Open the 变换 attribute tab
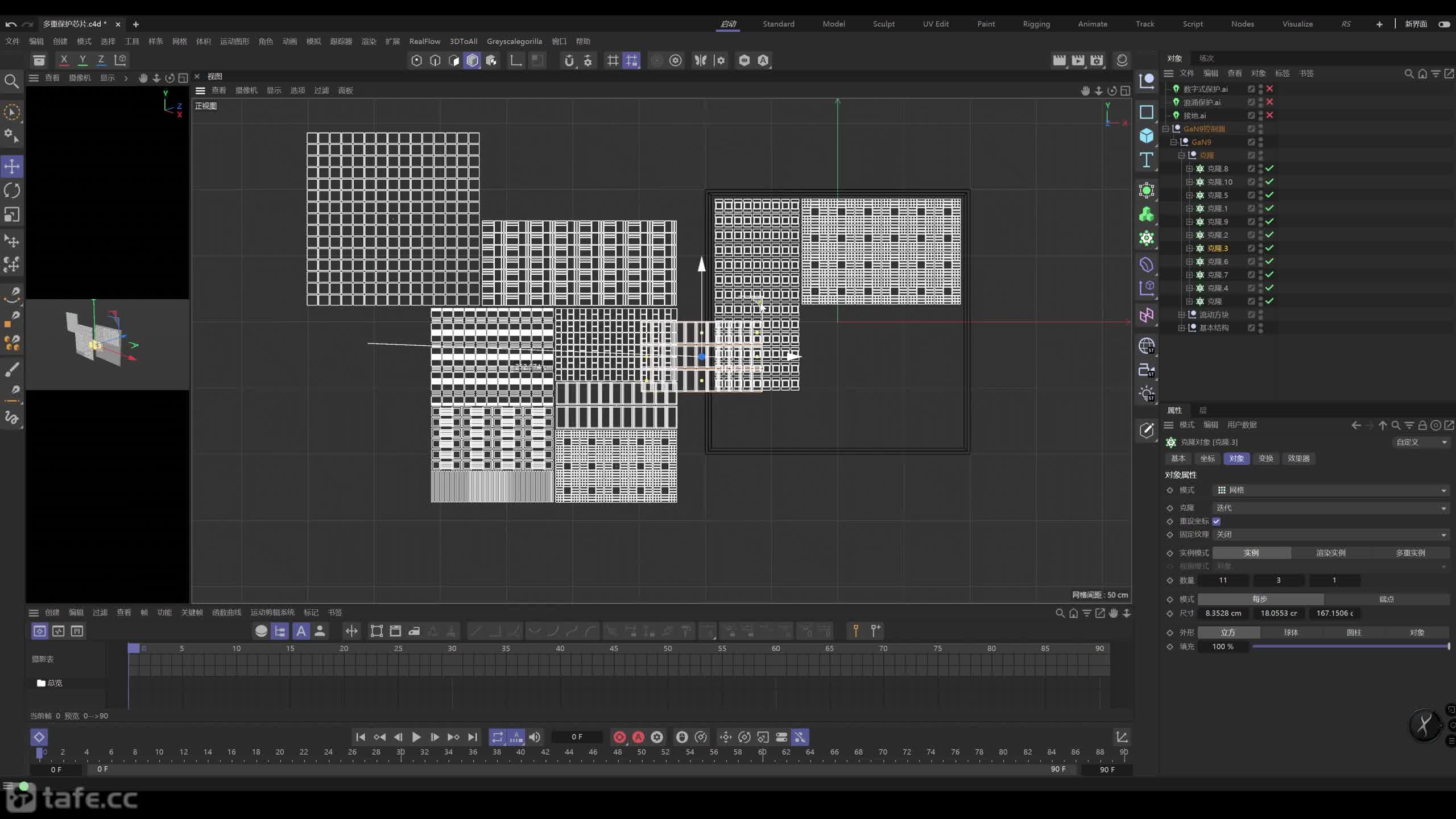Screen dimensions: 1456x819 [1265, 458]
